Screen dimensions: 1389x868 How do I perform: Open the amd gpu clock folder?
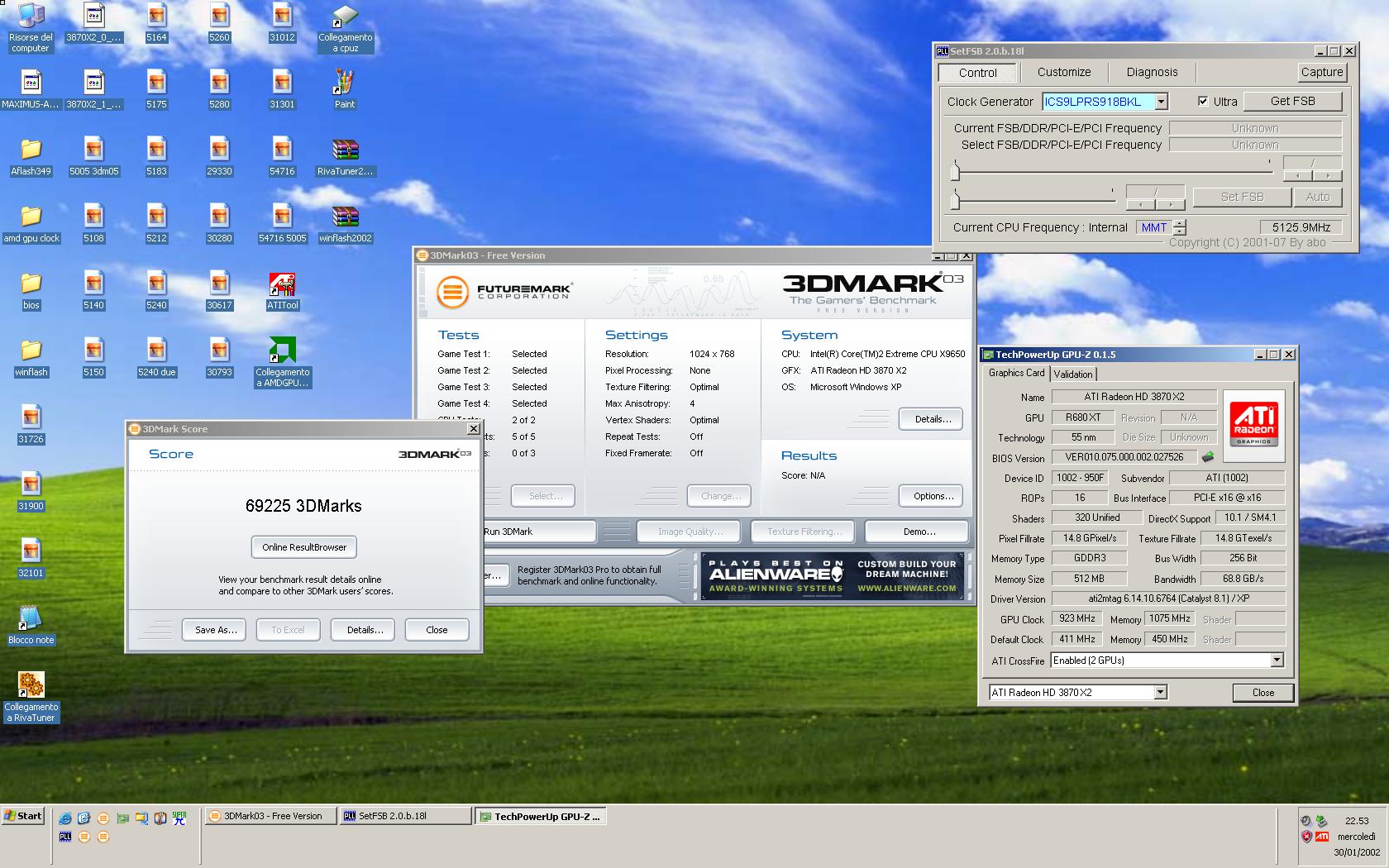[31, 224]
